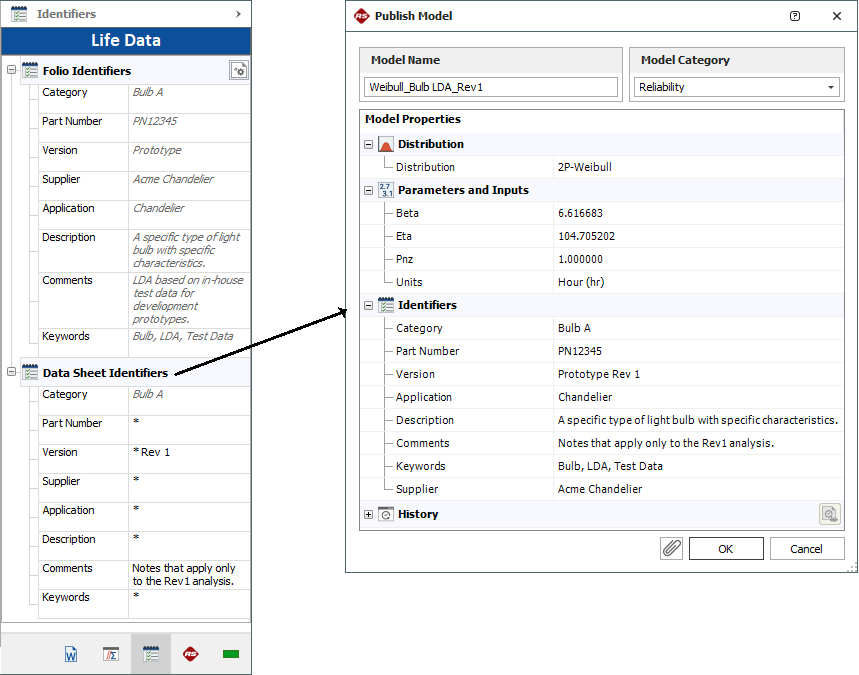Click the Cancel button
Screen dimensions: 859x675
point(806,548)
